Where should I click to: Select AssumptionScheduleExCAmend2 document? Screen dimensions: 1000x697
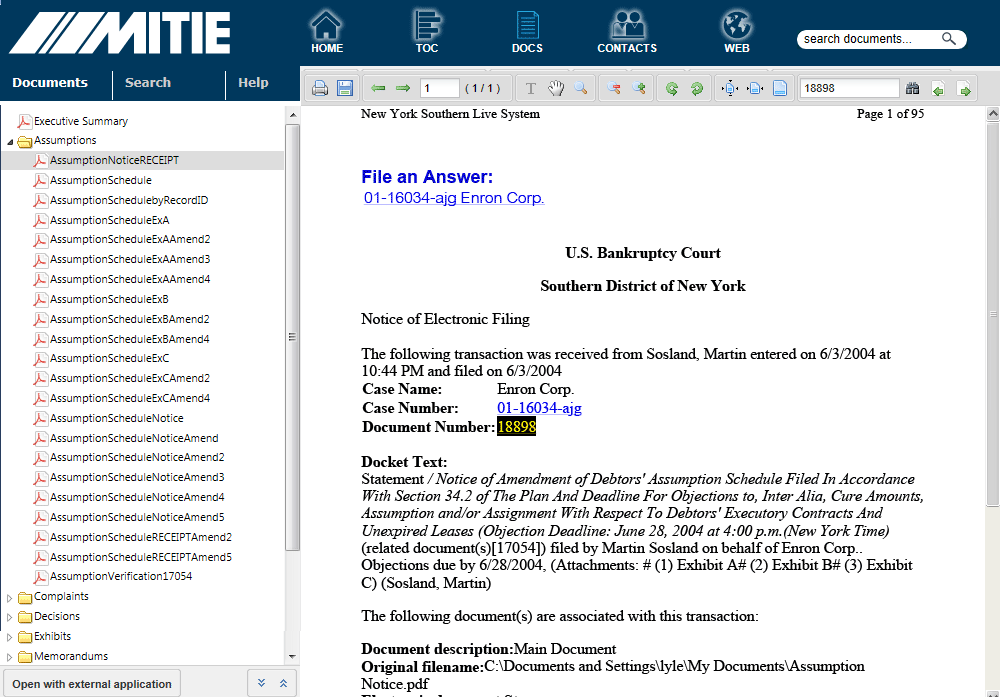click(x=129, y=378)
